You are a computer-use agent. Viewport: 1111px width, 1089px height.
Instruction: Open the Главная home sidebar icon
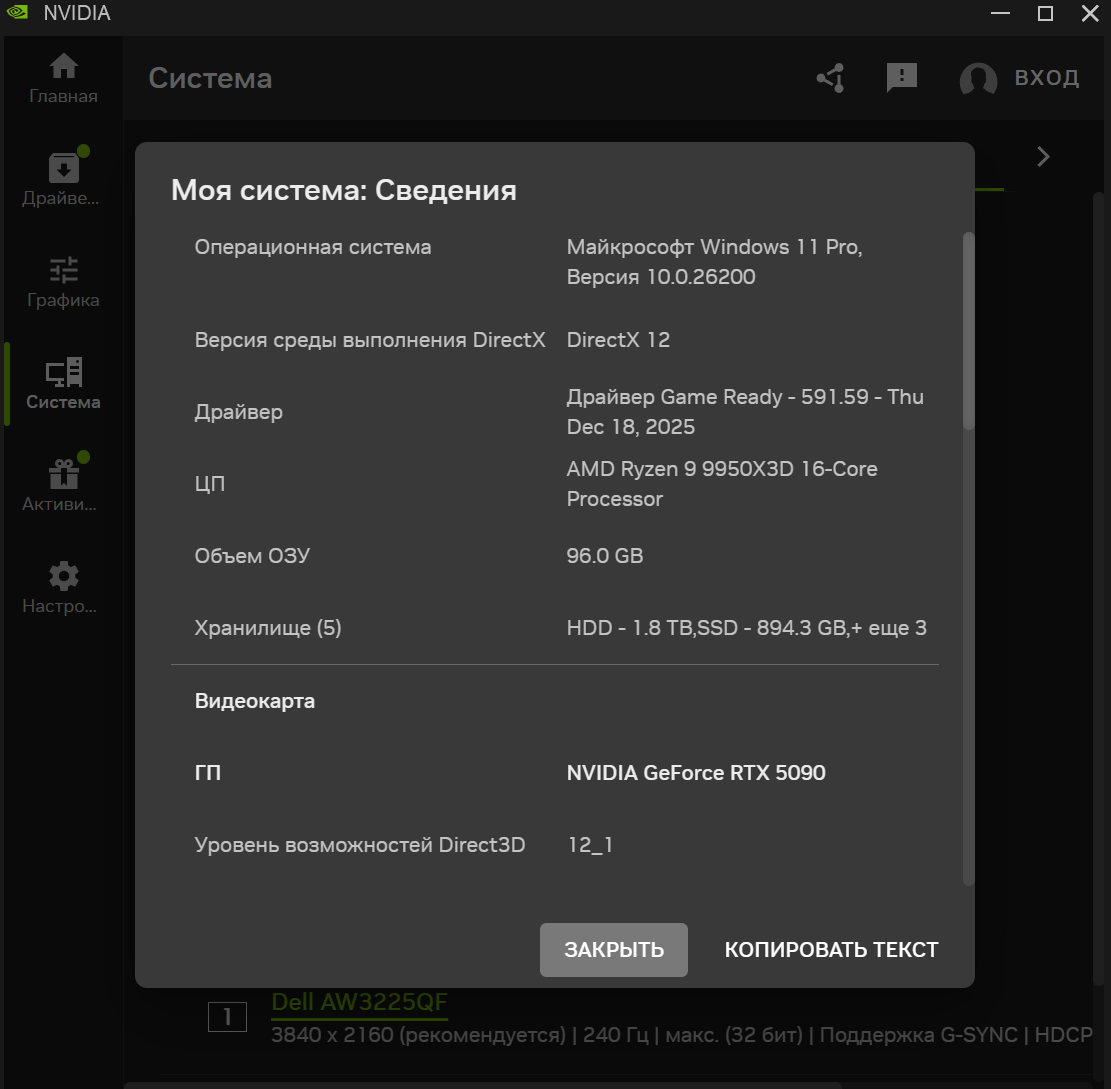[x=63, y=78]
